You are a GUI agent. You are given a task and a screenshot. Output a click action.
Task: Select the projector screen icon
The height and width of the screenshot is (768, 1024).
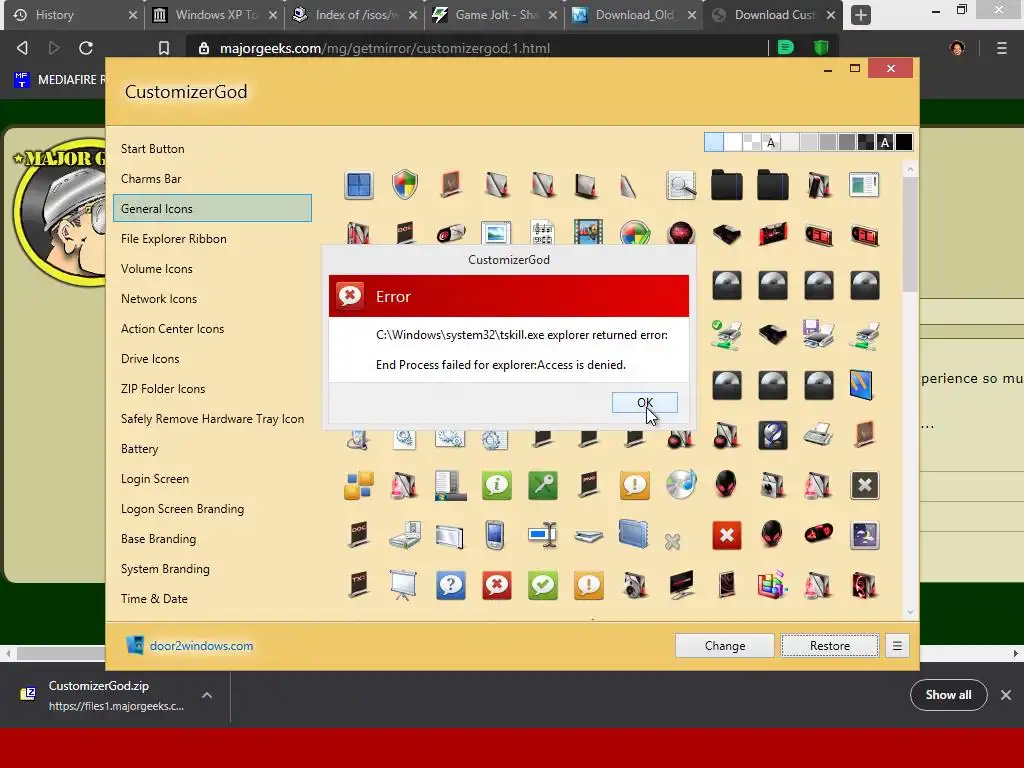(404, 585)
